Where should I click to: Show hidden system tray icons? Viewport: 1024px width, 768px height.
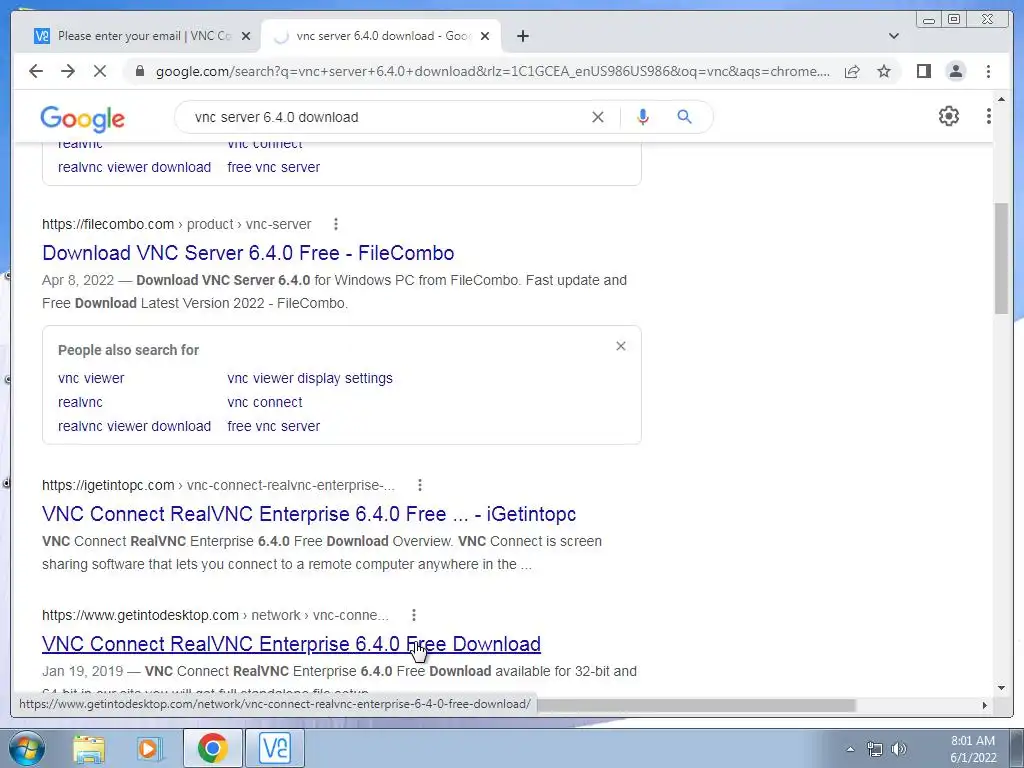pyautogui.click(x=850, y=749)
